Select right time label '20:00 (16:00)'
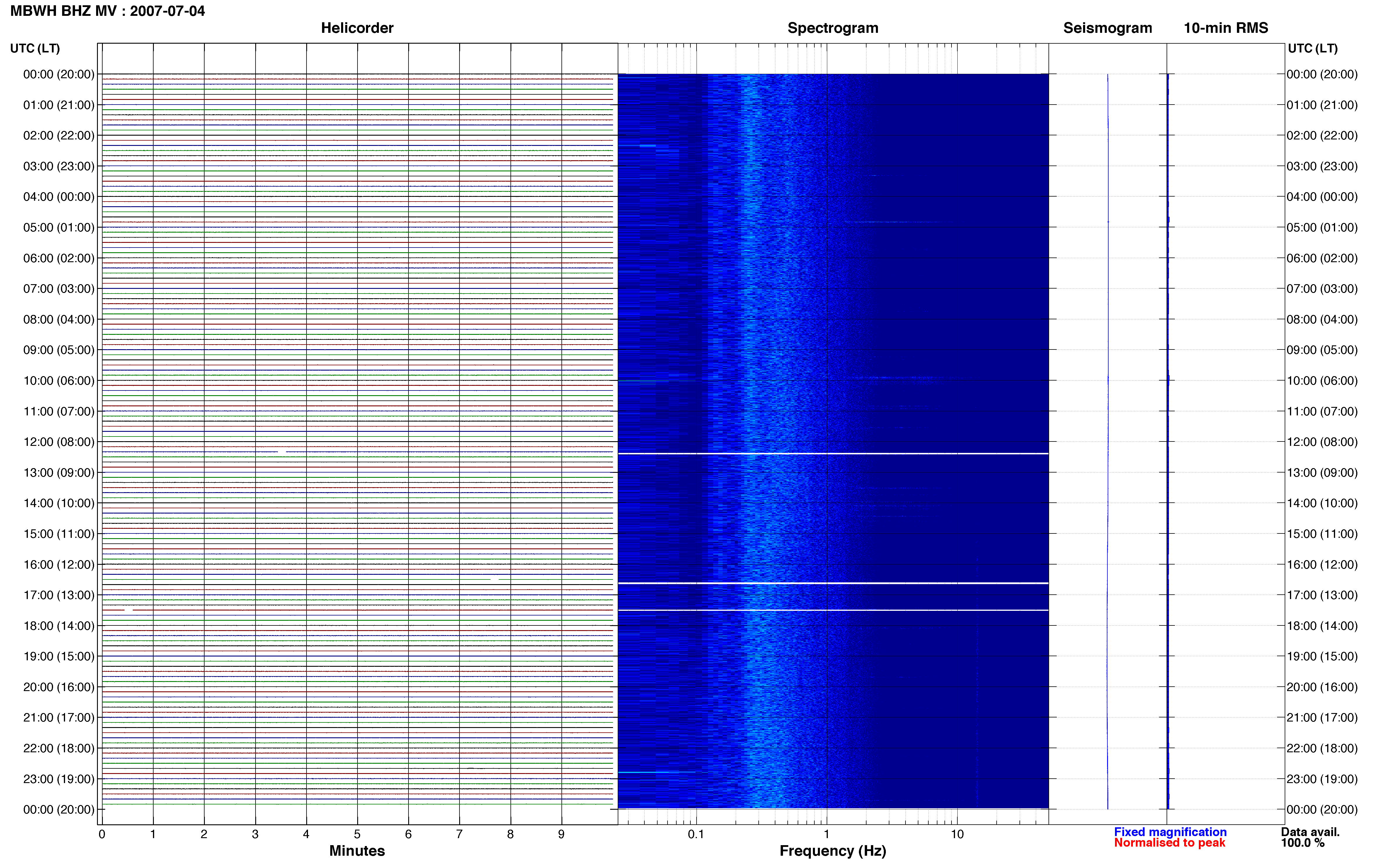 point(1322,687)
